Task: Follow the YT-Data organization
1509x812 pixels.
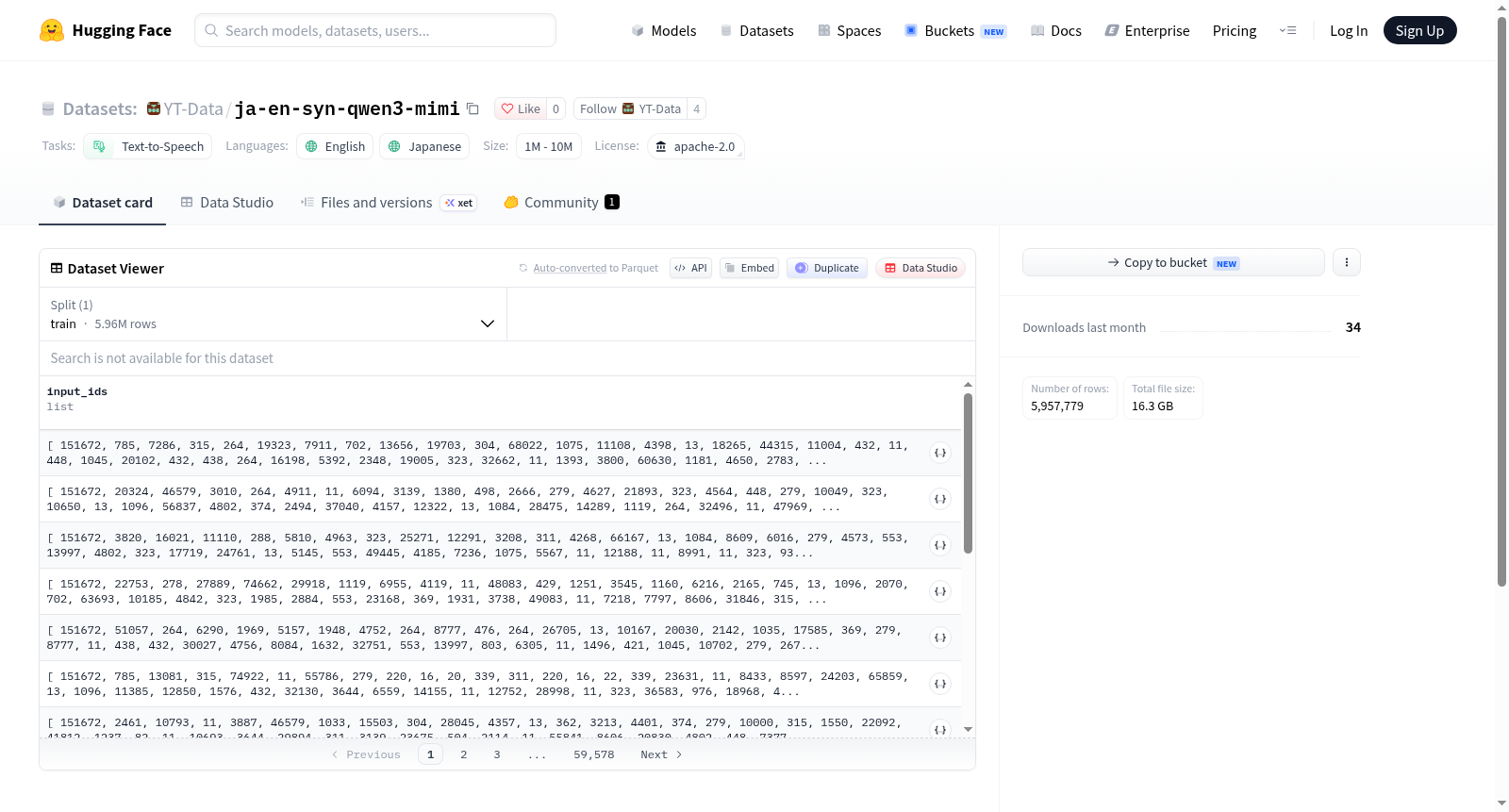Action: [x=630, y=109]
